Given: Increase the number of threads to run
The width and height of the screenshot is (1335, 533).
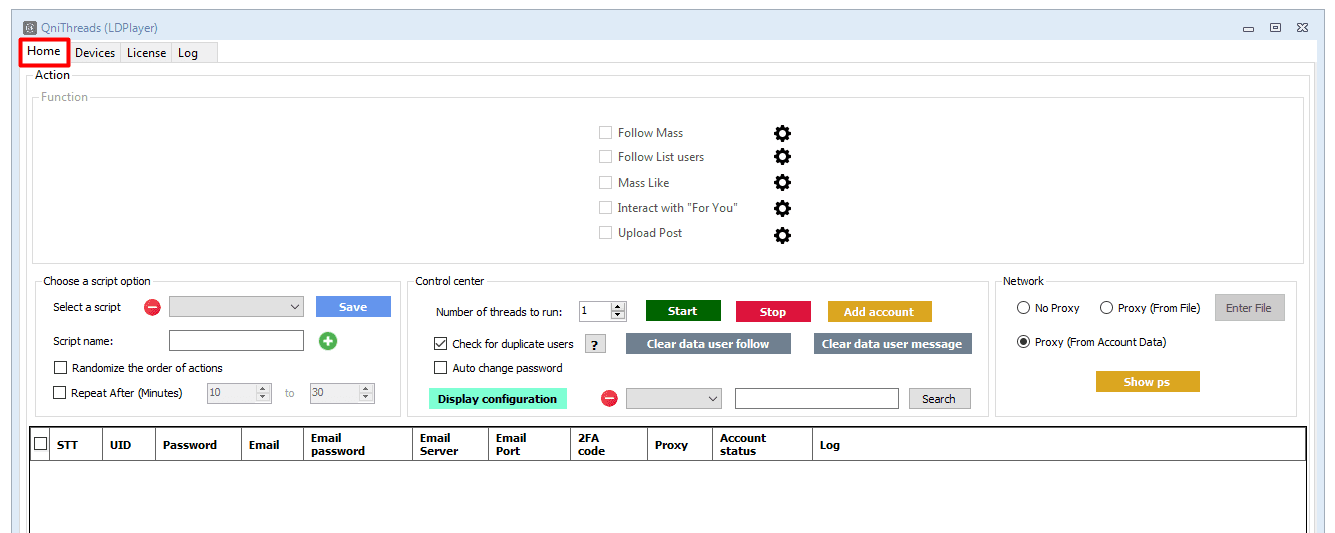Looking at the screenshot, I should click(618, 307).
